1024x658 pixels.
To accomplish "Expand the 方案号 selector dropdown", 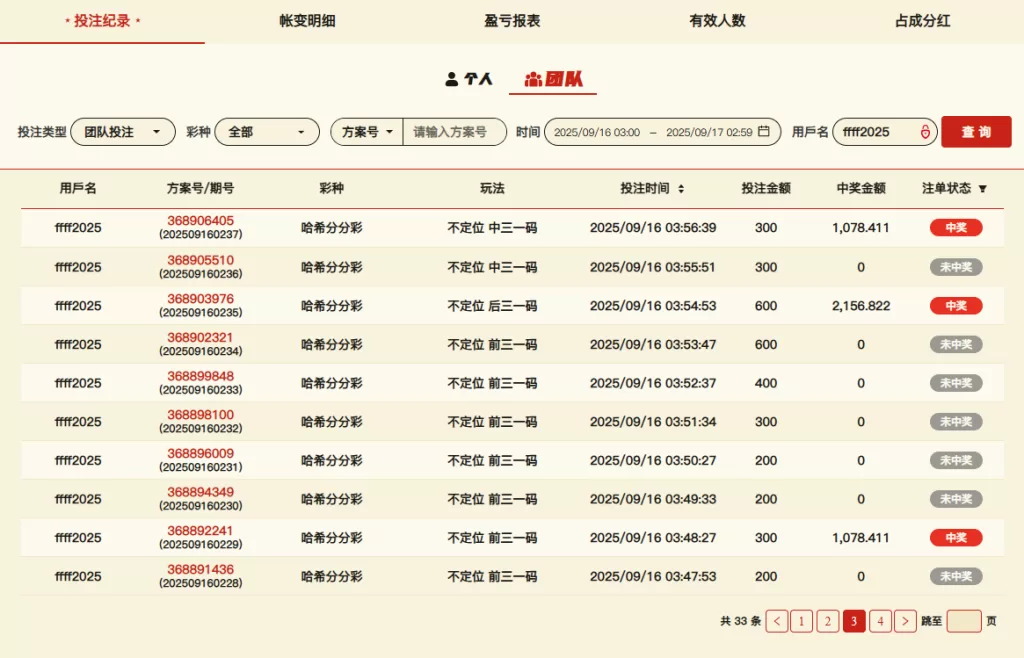I will coord(367,132).
